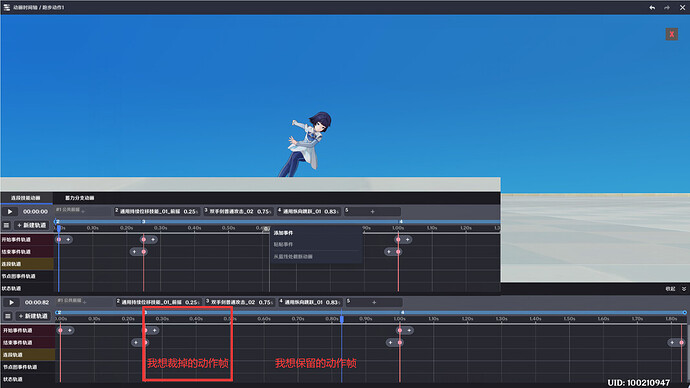This screenshot has width=690, height=388.
Task: Click 新建轨道 in the 00:00:82 panel
Action: (x=33, y=316)
